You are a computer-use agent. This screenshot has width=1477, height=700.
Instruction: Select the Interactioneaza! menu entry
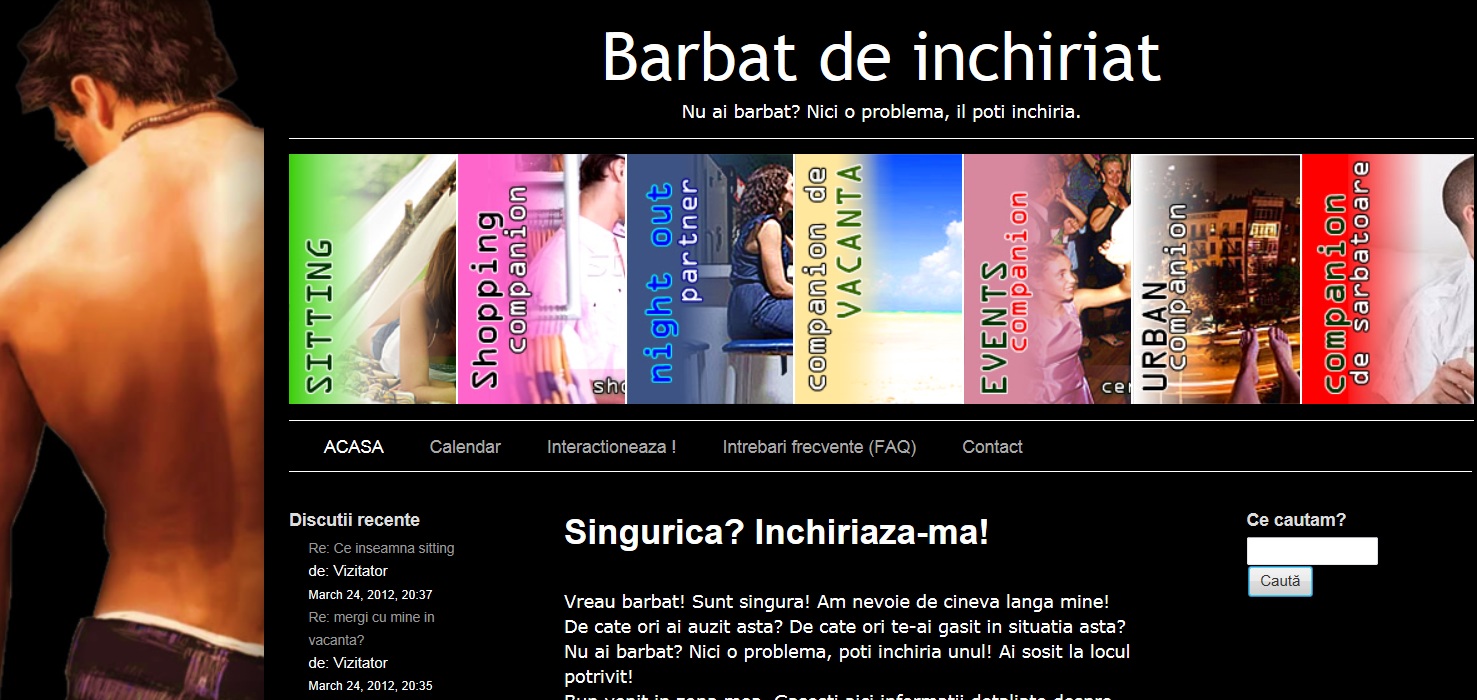(x=610, y=447)
